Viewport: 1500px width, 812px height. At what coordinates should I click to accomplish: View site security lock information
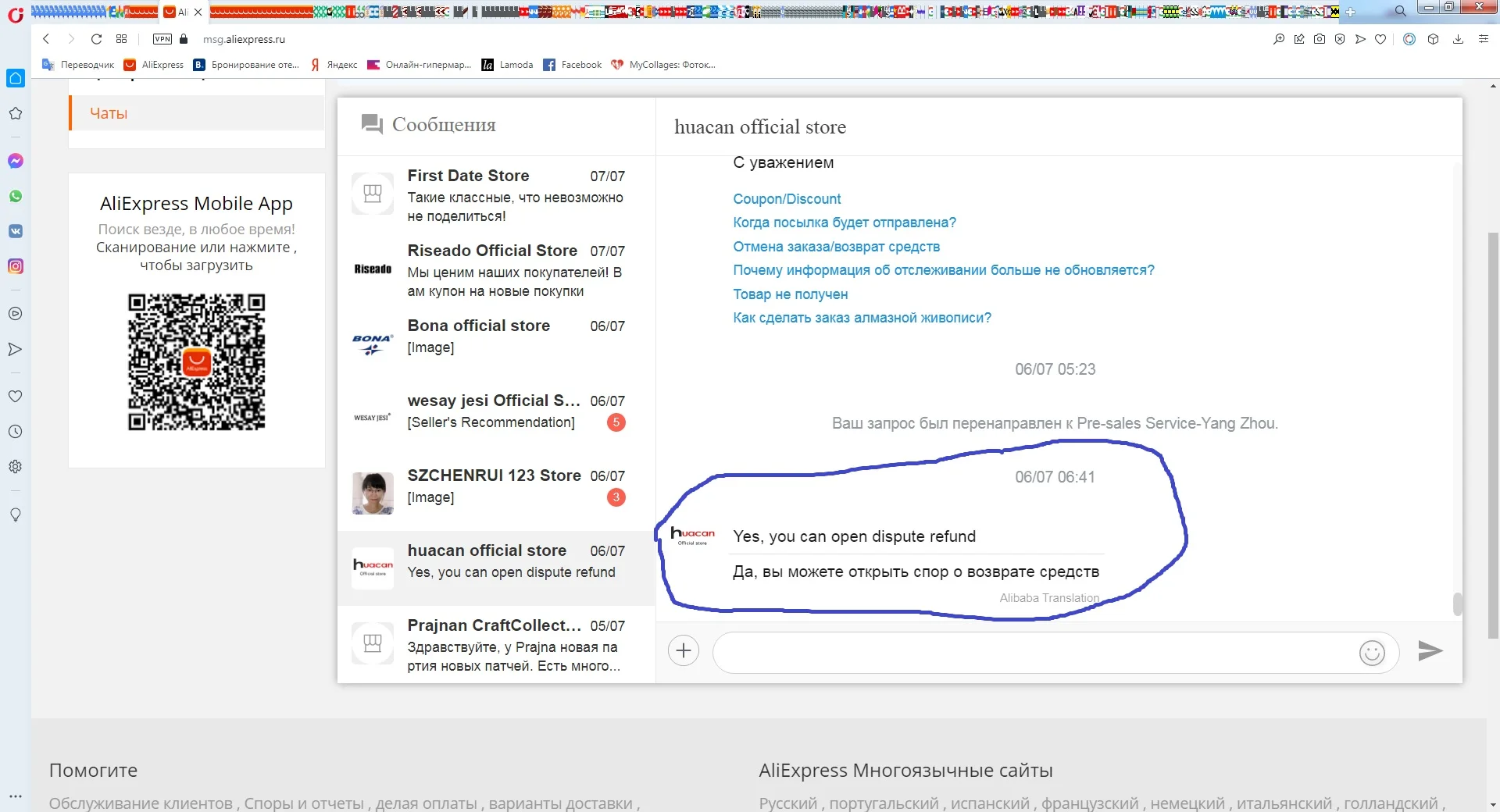click(x=184, y=39)
